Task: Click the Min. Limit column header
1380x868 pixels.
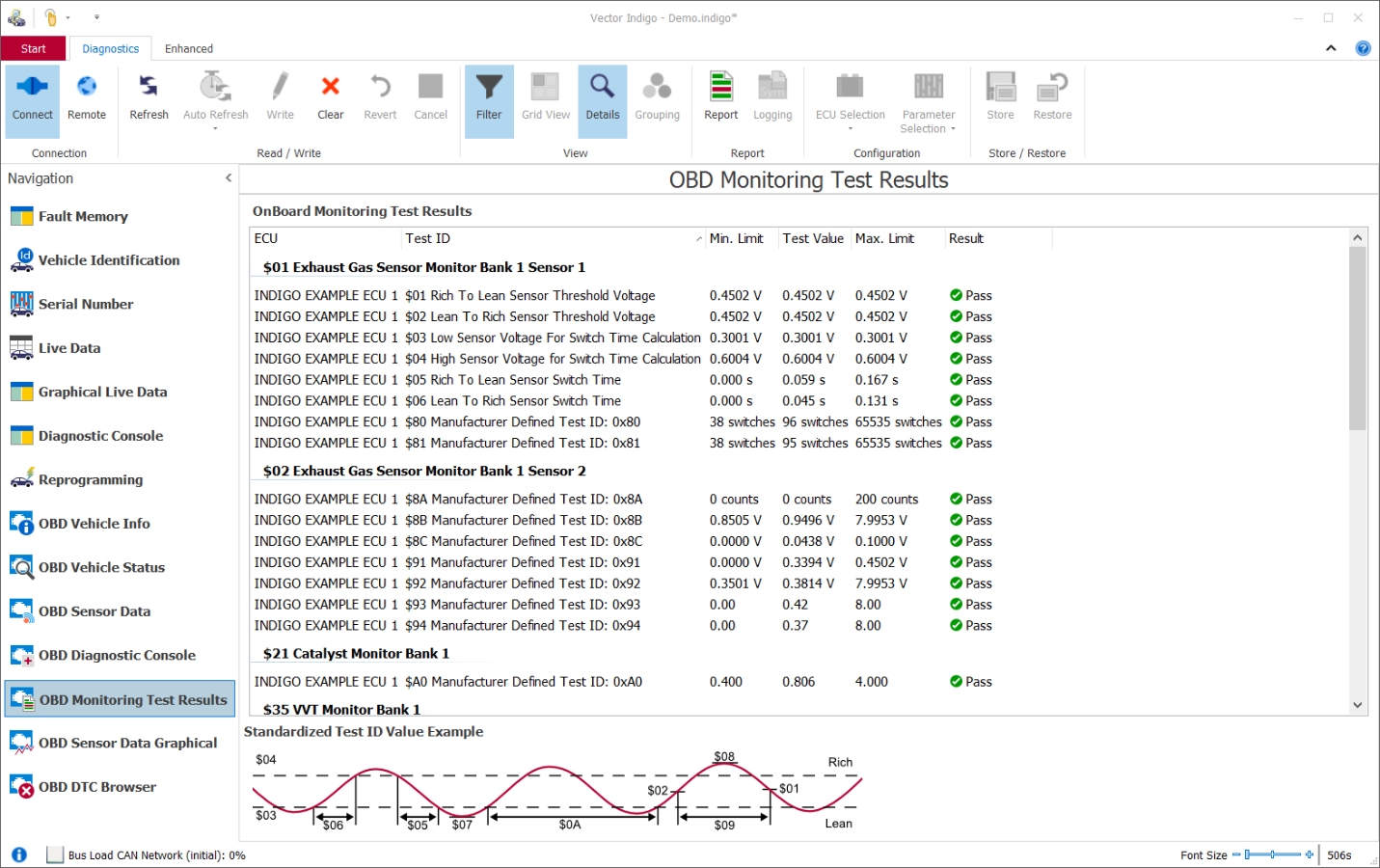Action: pos(742,238)
